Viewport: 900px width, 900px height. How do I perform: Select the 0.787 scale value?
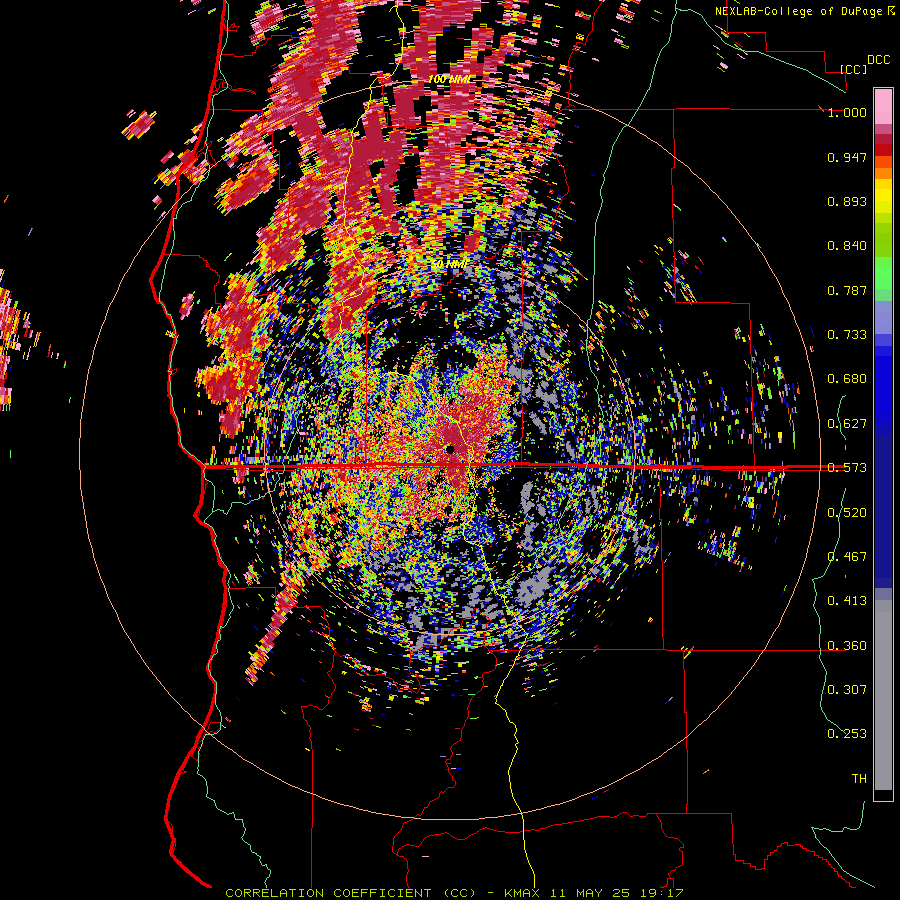pyautogui.click(x=847, y=290)
